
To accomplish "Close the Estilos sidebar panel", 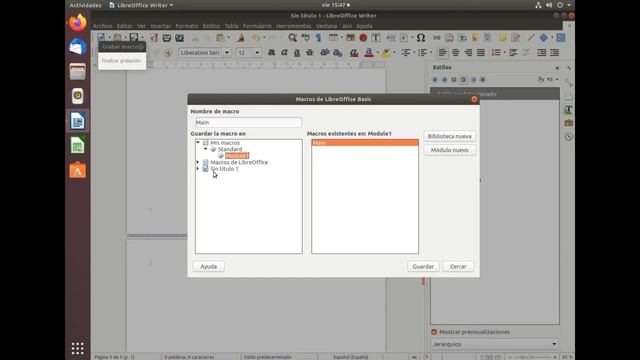I will click(557, 68).
